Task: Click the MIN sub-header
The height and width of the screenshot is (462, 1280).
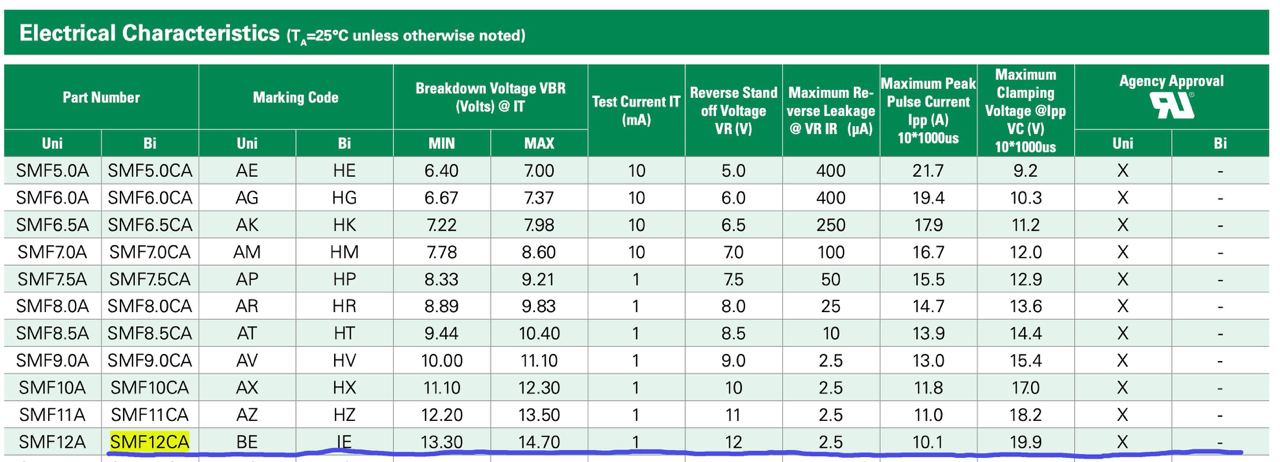Action: point(442,144)
